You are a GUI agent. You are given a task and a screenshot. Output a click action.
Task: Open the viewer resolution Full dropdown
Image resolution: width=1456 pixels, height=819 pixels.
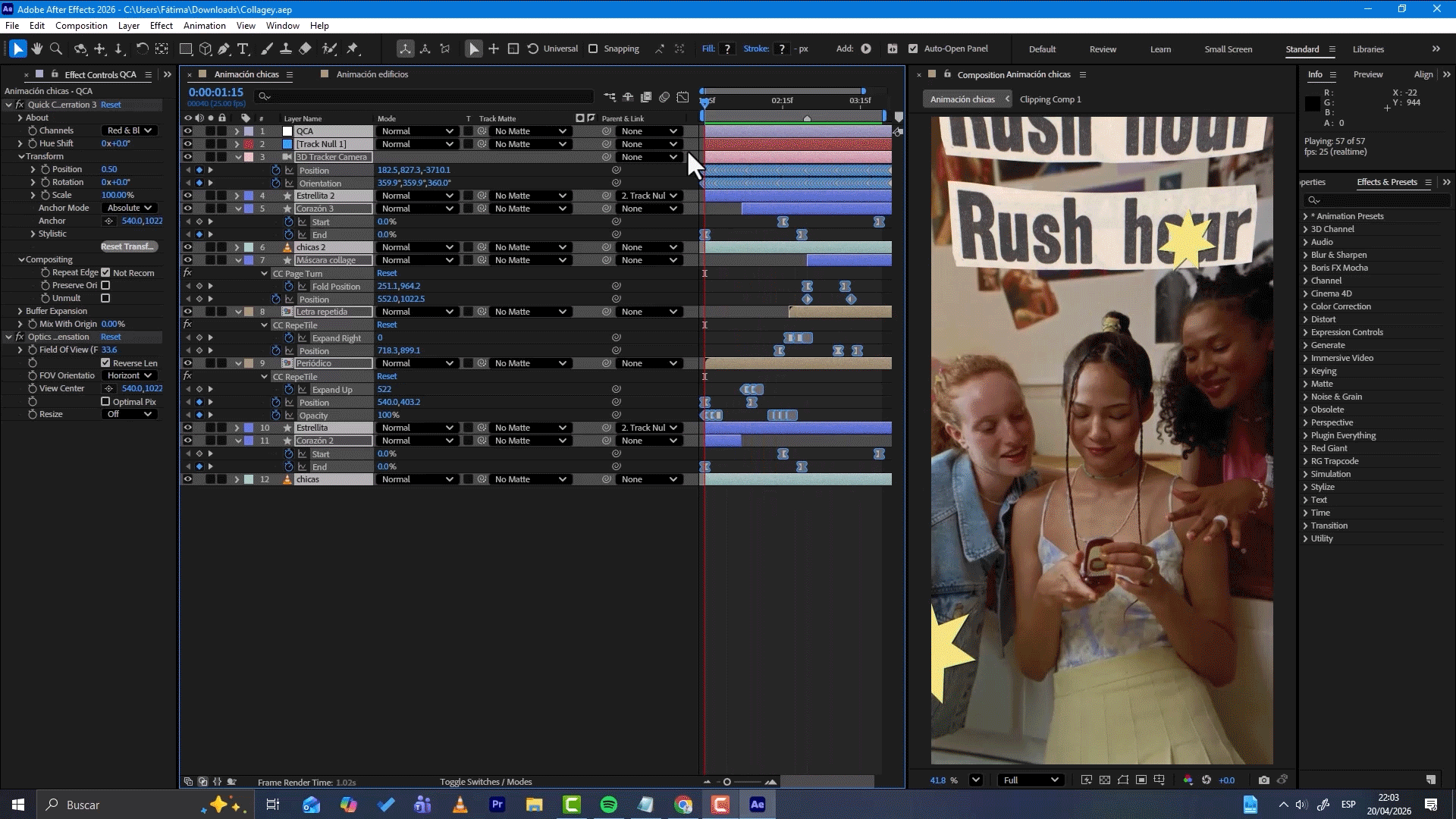pyautogui.click(x=1031, y=780)
